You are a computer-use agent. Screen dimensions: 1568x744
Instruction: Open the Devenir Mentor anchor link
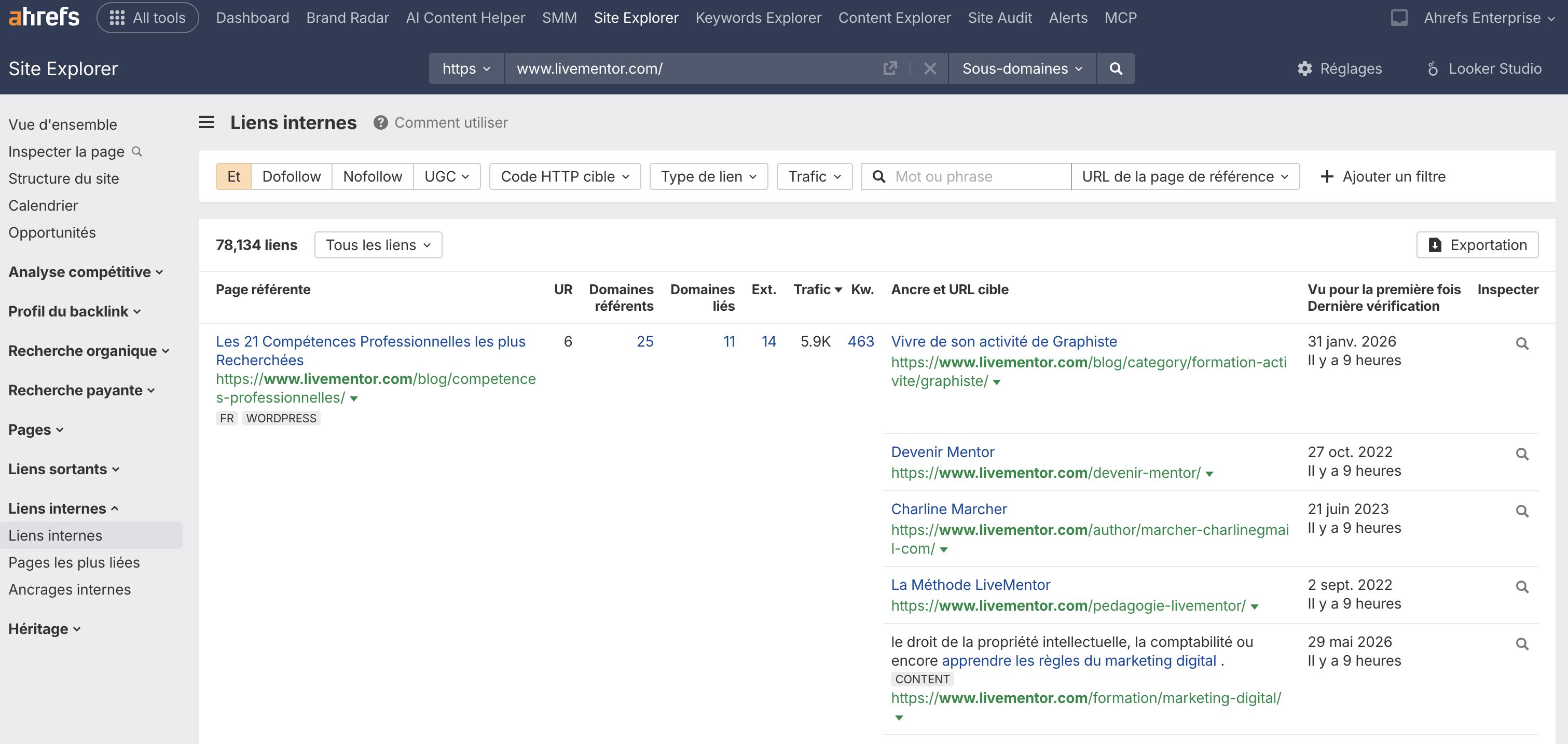point(942,452)
